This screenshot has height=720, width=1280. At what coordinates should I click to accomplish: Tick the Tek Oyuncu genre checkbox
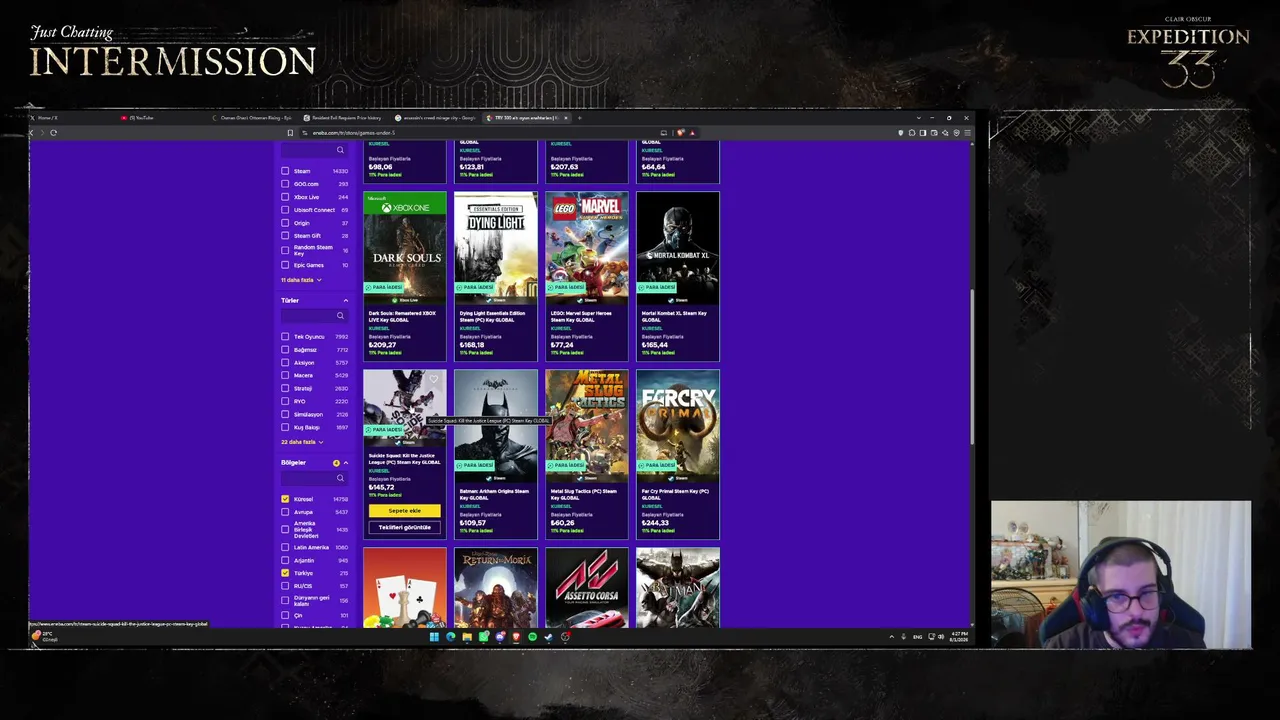coord(285,337)
